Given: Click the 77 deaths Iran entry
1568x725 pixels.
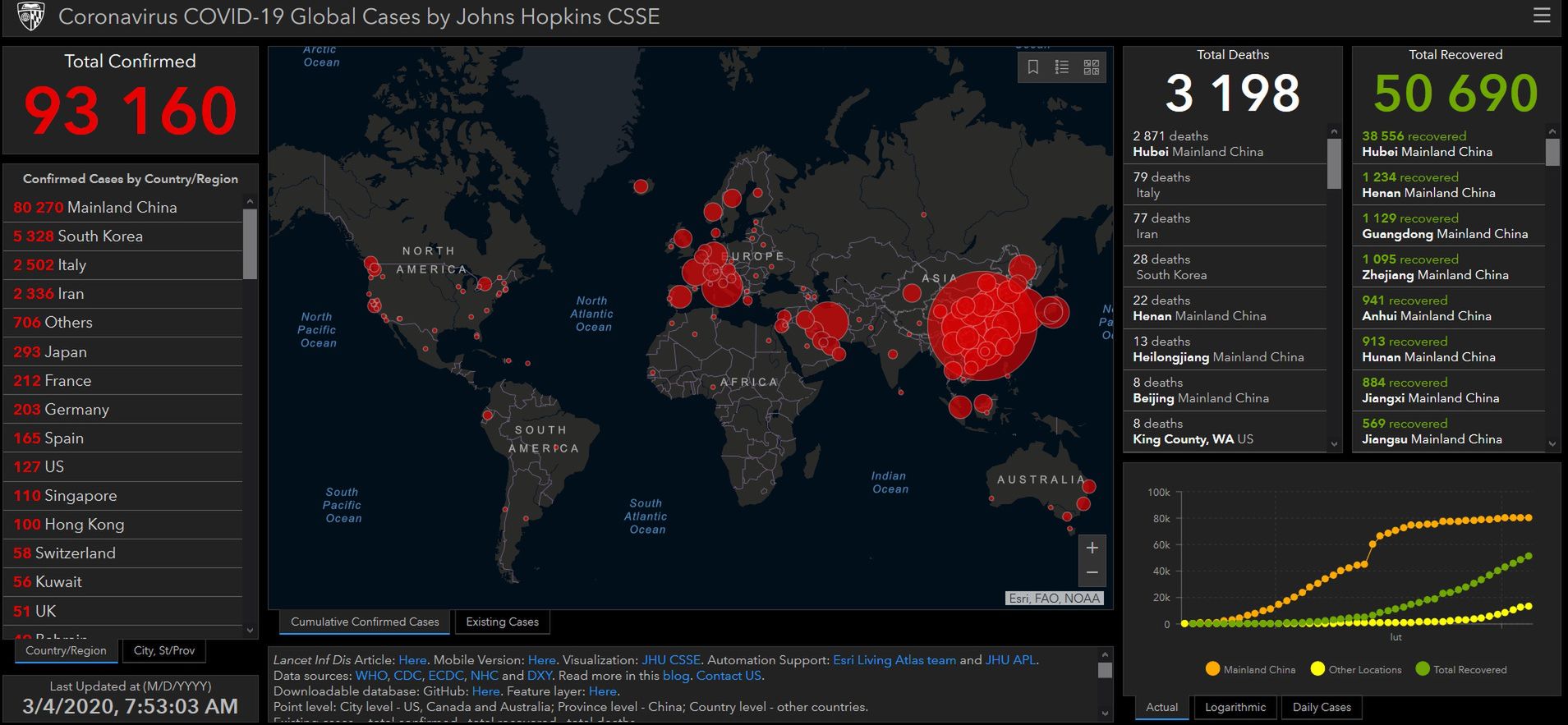Looking at the screenshot, I should click(1225, 226).
